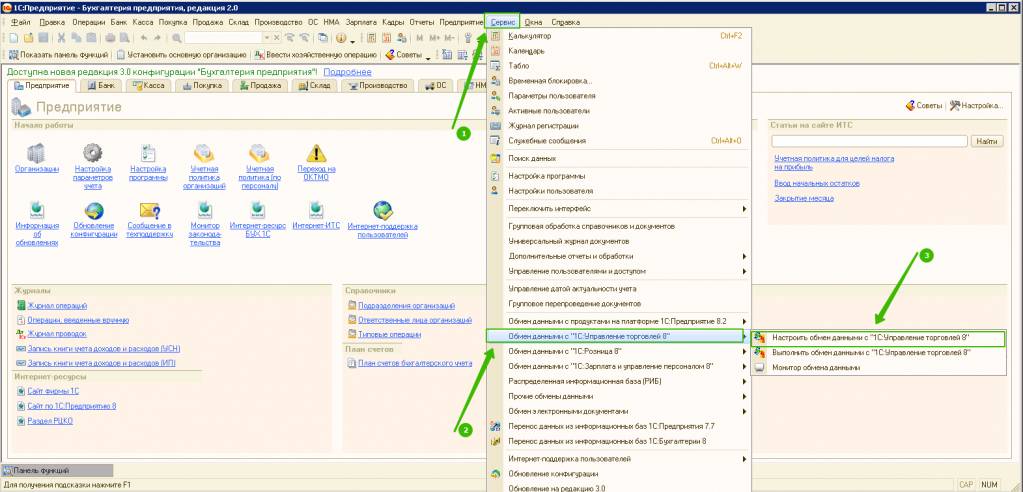The height and width of the screenshot is (492, 1023).
Task: Switch to the Производство tab
Action: (378, 85)
